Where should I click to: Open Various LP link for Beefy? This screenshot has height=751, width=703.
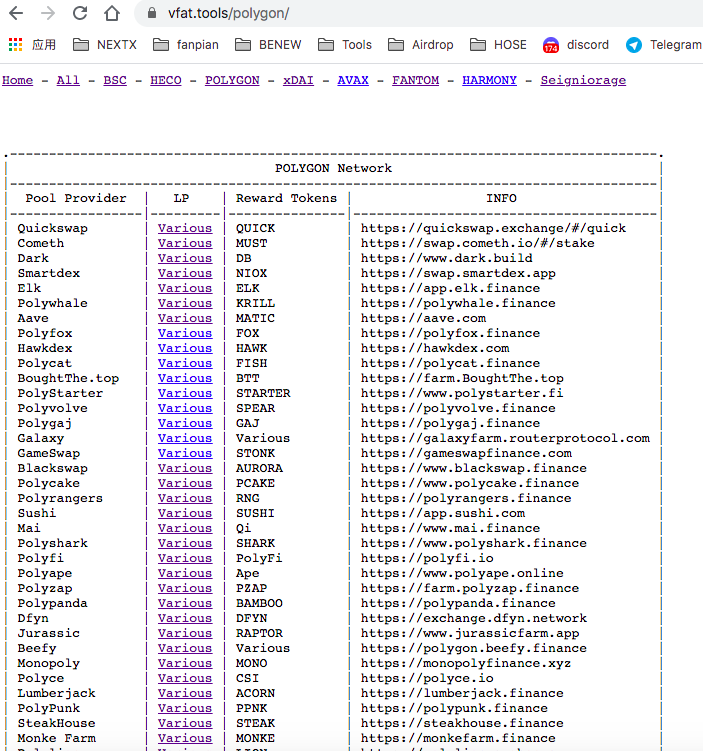(185, 648)
